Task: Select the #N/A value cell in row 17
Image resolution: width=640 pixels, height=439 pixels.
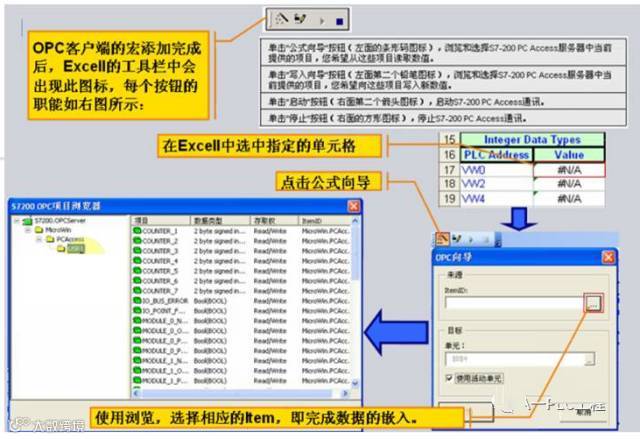Action: pyautogui.click(x=569, y=170)
